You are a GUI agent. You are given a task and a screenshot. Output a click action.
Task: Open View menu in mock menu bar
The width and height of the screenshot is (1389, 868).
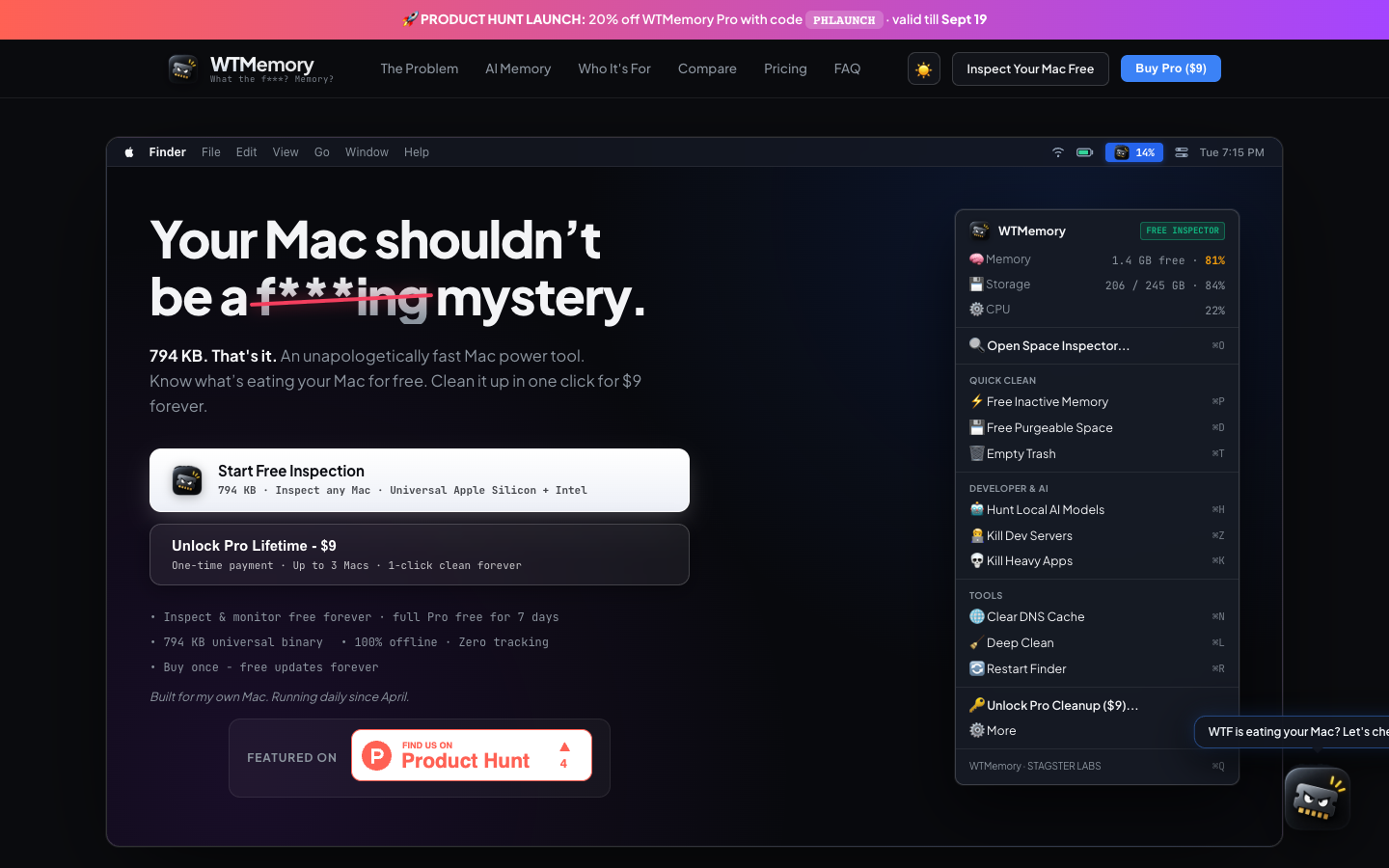coord(286,152)
